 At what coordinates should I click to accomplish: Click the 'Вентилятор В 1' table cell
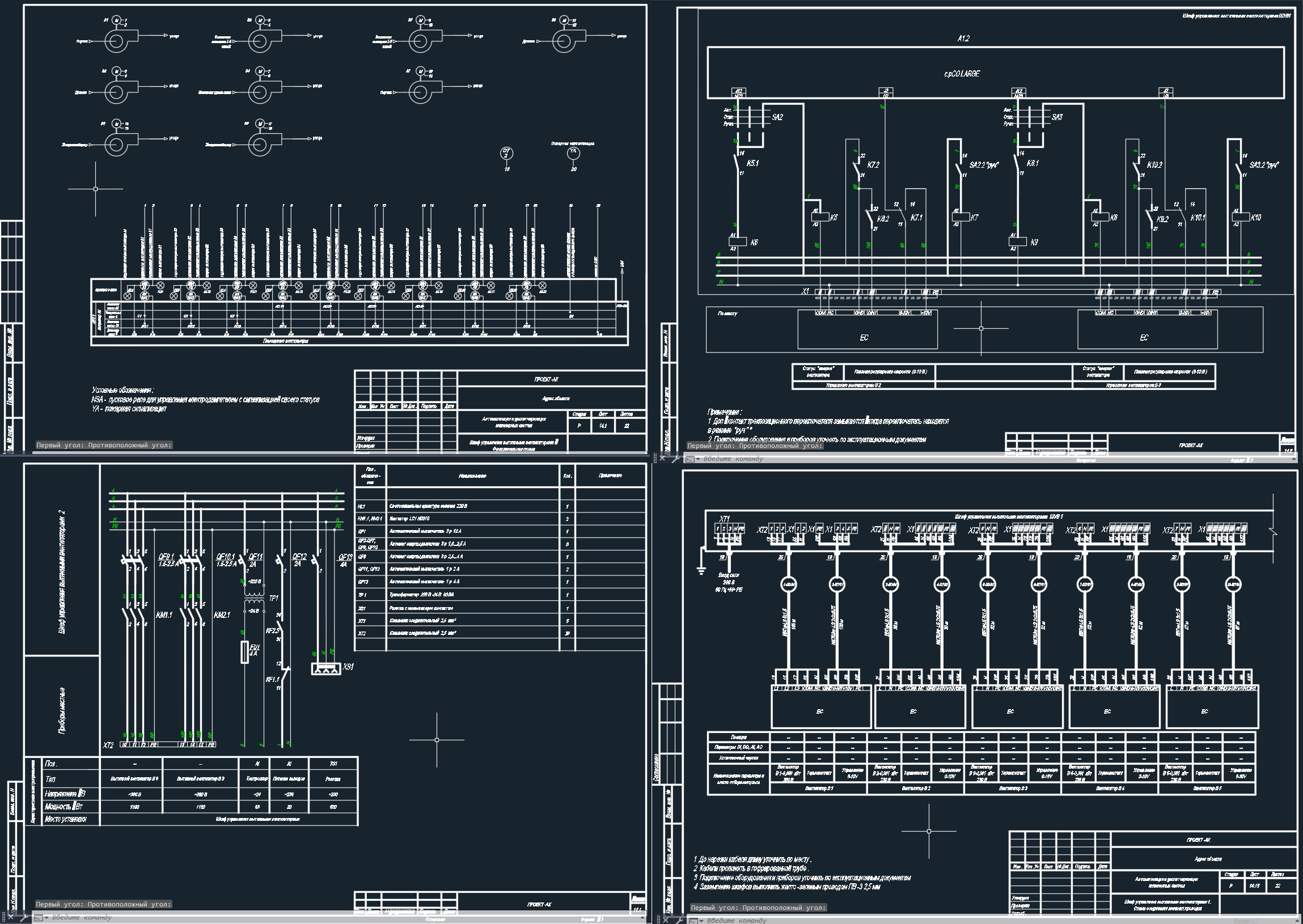point(819,789)
